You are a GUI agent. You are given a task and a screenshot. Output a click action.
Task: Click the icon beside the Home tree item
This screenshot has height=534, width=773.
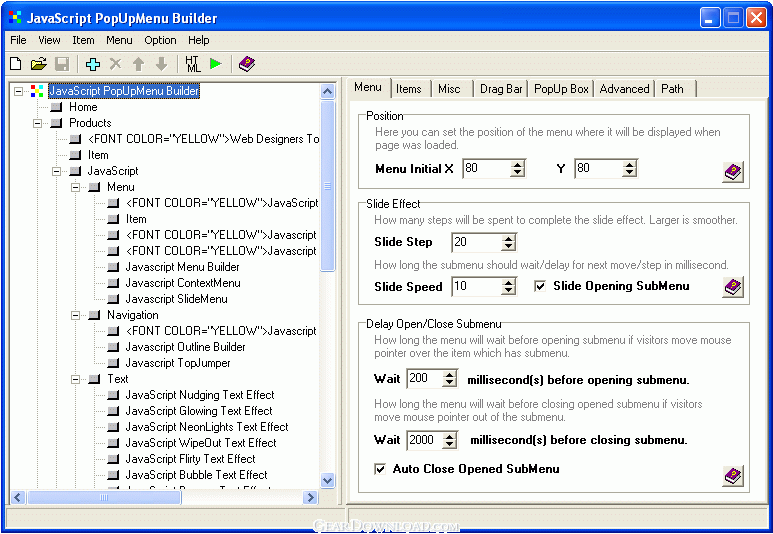click(57, 107)
